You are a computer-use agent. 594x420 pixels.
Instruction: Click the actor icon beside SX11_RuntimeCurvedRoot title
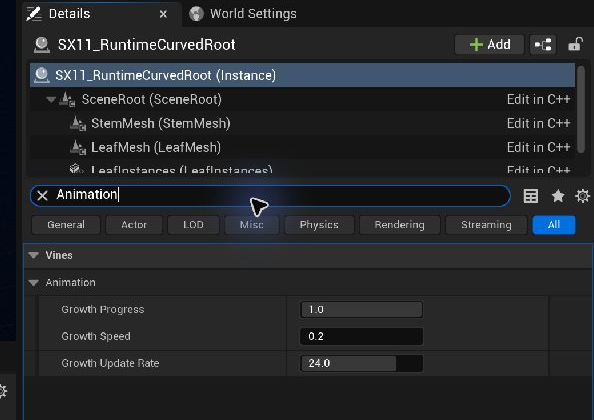pyautogui.click(x=42, y=45)
